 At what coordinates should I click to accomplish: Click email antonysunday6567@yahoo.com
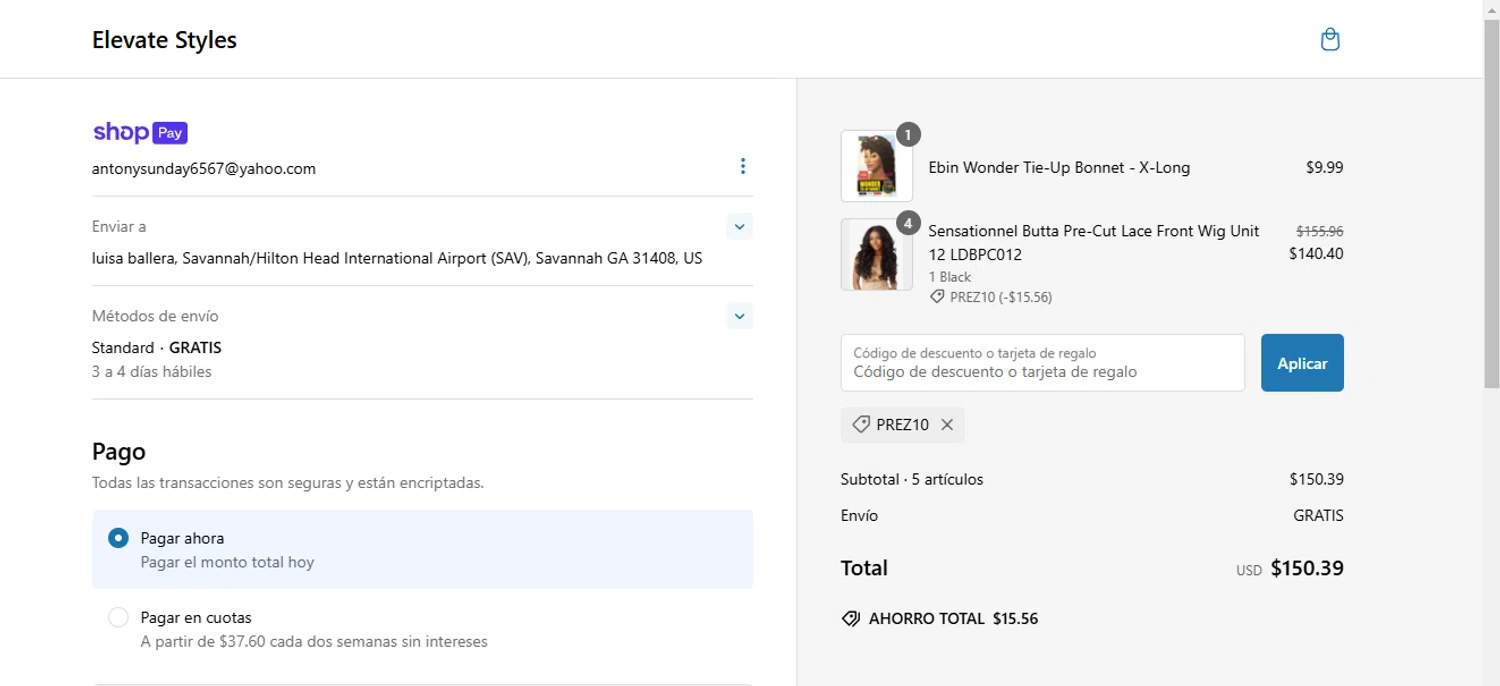(204, 169)
